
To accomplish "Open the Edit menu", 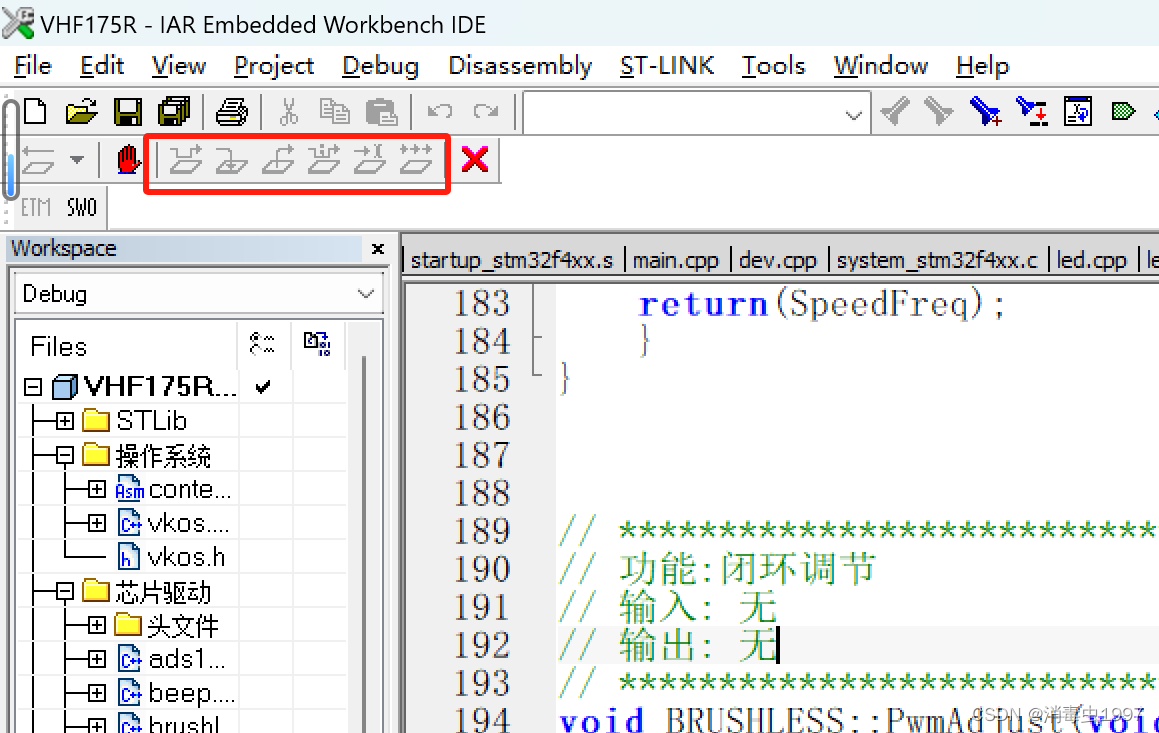I will point(101,66).
